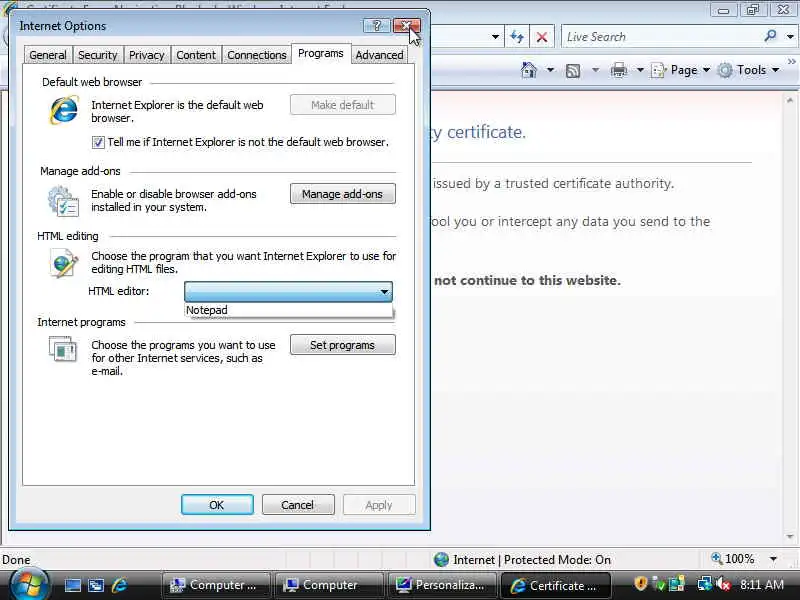
Task: Click the Live Search magnifier icon
Action: coord(770,36)
